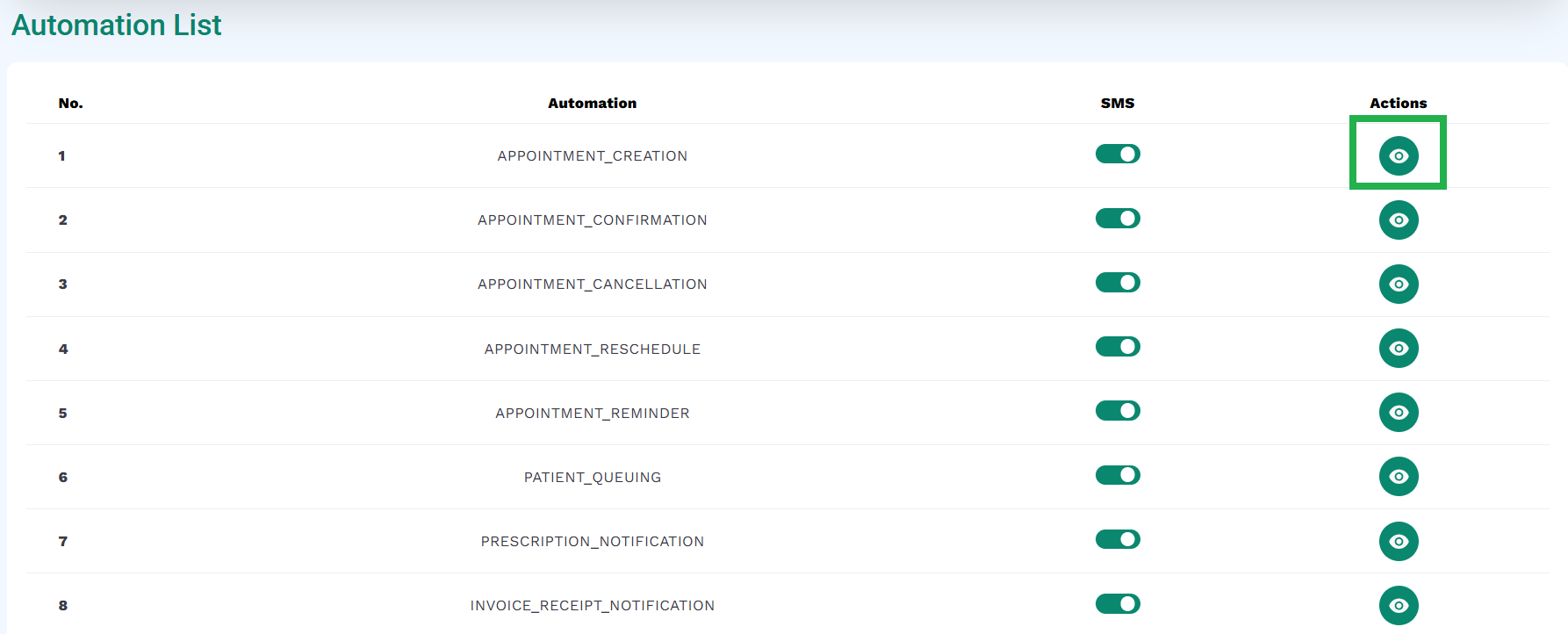Disable PRESCRIPTION_NOTIFICATION SMS toggle
1568x634 pixels.
coord(1118,539)
